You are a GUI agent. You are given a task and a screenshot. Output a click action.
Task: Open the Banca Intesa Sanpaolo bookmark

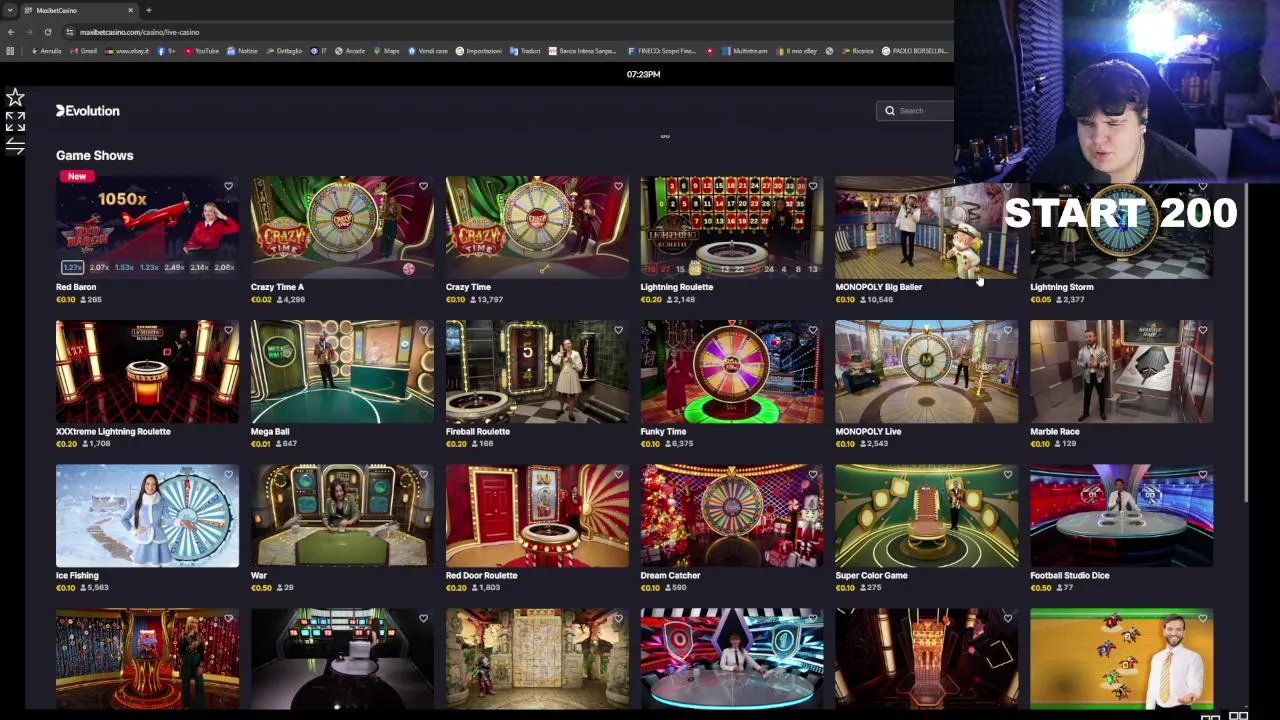tap(582, 51)
